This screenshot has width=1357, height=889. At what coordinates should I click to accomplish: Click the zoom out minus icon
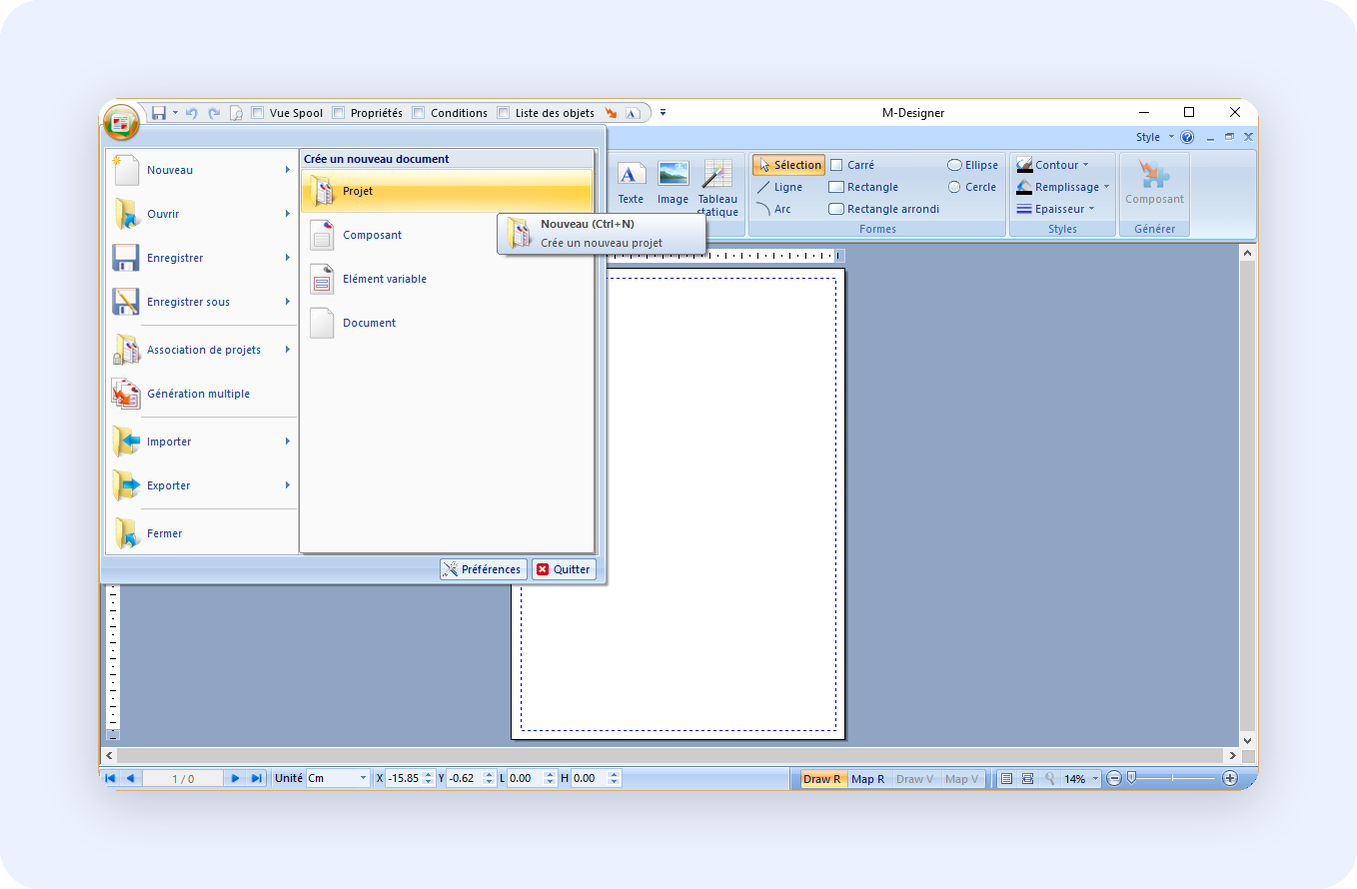click(x=1114, y=778)
